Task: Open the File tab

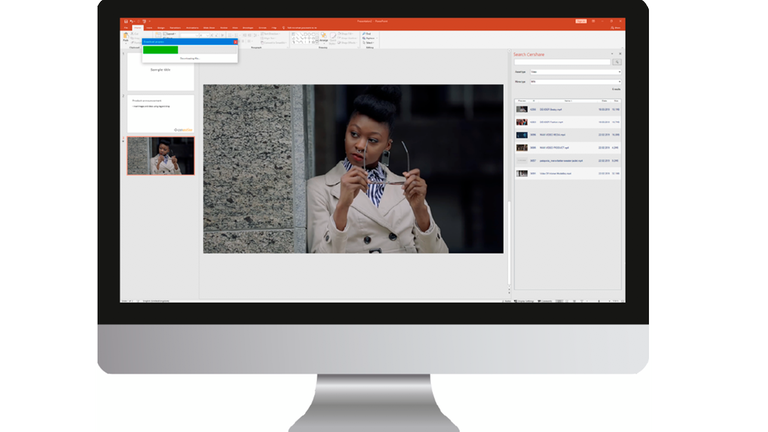Action: click(127, 28)
